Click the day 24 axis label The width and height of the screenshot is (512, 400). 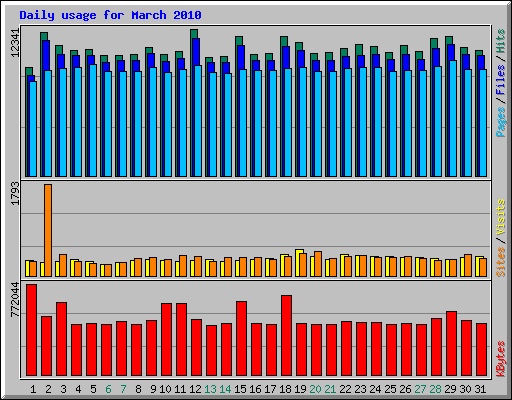(x=375, y=389)
